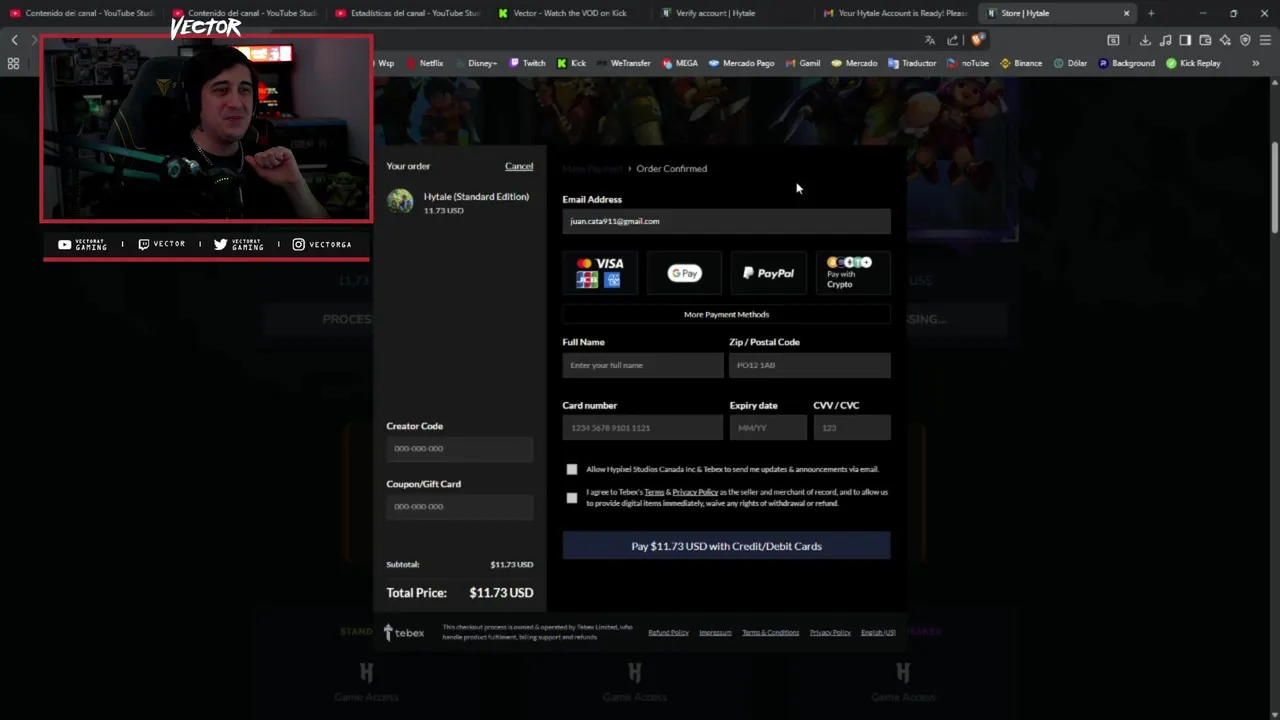The width and height of the screenshot is (1280, 720).
Task: Open the Privacy Policy link in agreement text
Action: pos(695,492)
